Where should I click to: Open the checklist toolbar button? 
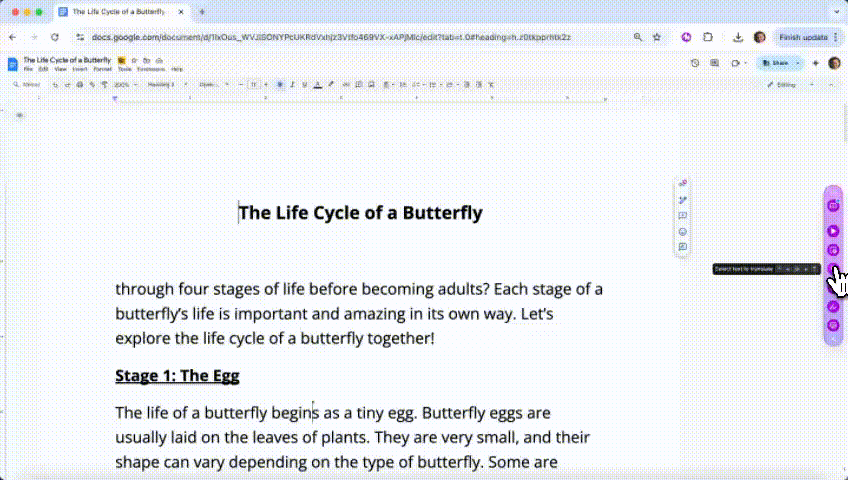click(x=418, y=85)
